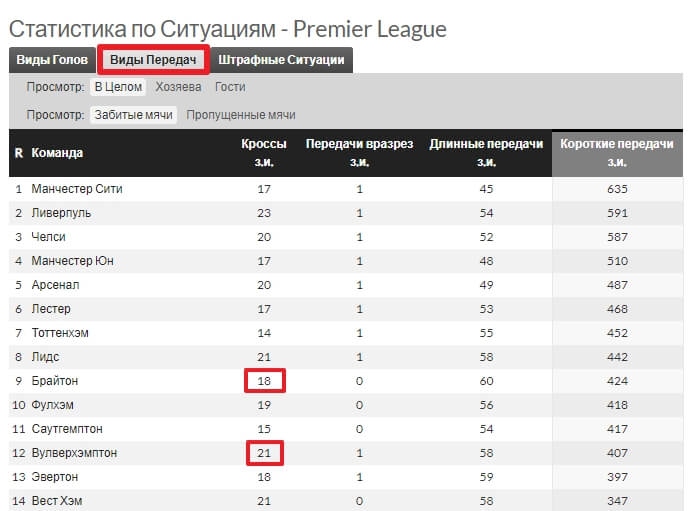691x511 pixels.
Task: Switch the view to Гости
Action: (230, 87)
